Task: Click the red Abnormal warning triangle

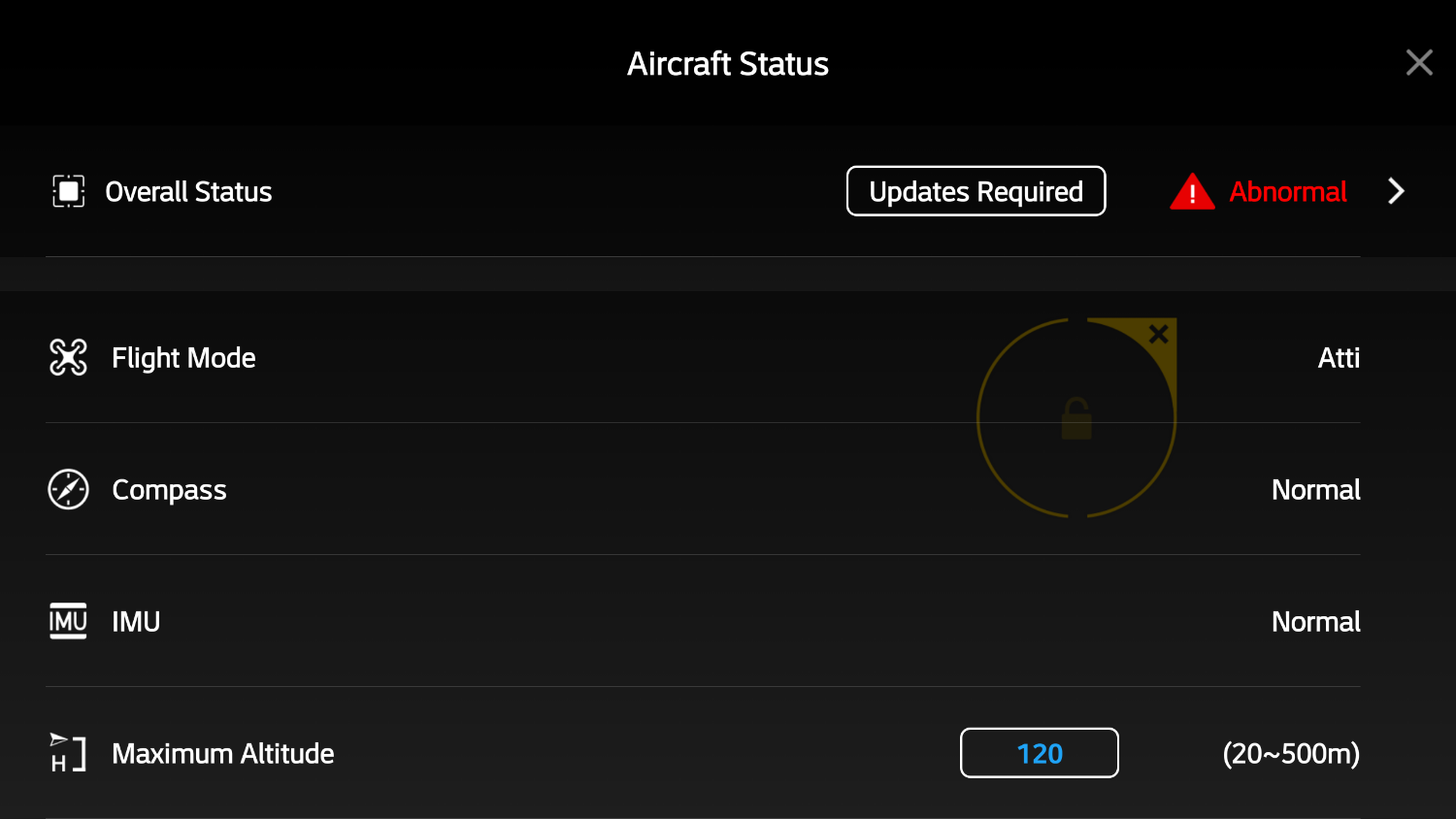Action: click(1192, 191)
